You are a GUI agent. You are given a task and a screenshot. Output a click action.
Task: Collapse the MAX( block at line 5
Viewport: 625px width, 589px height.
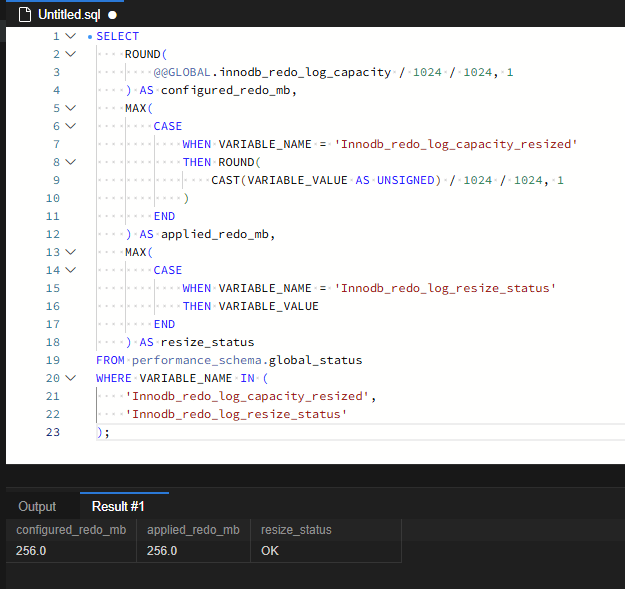pyautogui.click(x=71, y=108)
